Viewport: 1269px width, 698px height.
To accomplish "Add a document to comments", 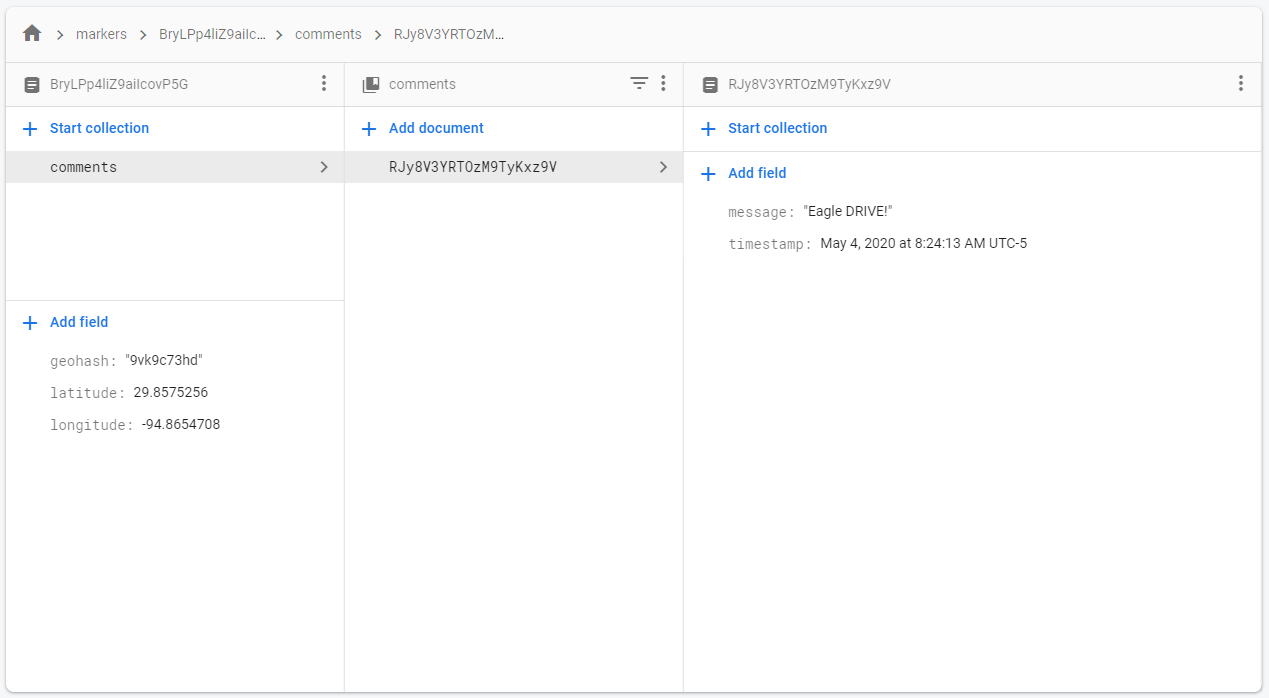I will 436,128.
